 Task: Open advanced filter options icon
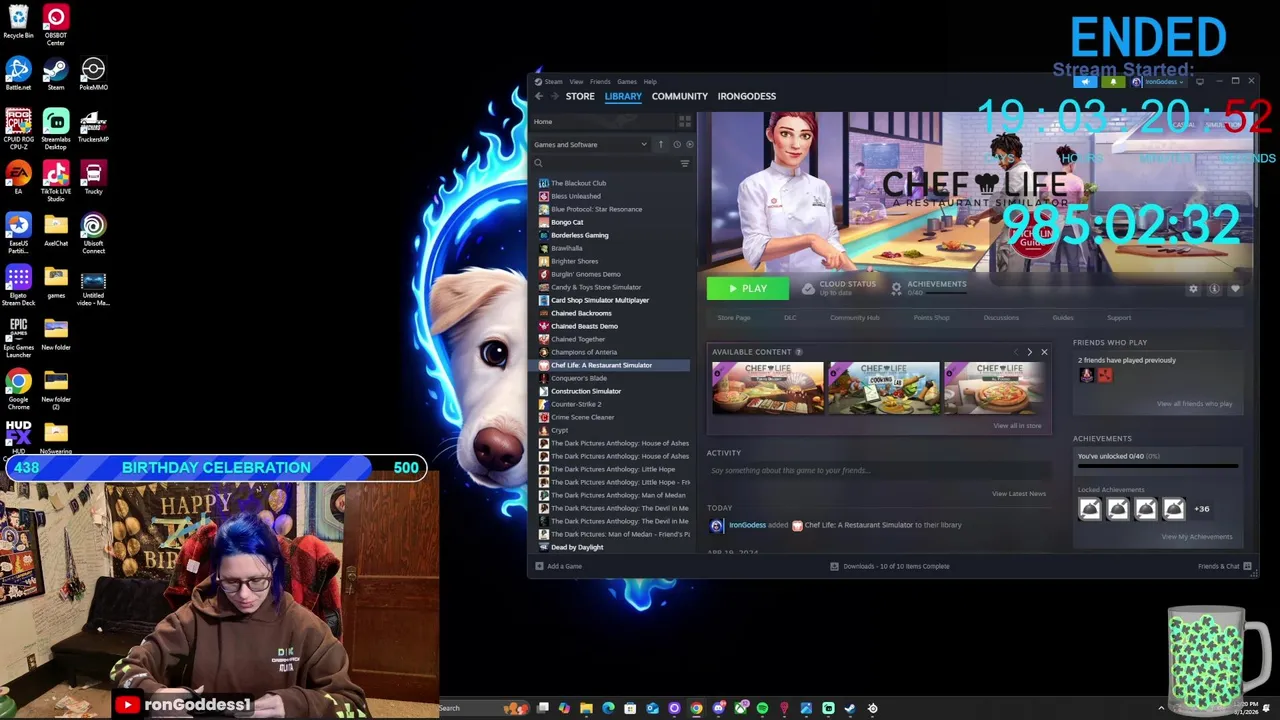pos(685,163)
